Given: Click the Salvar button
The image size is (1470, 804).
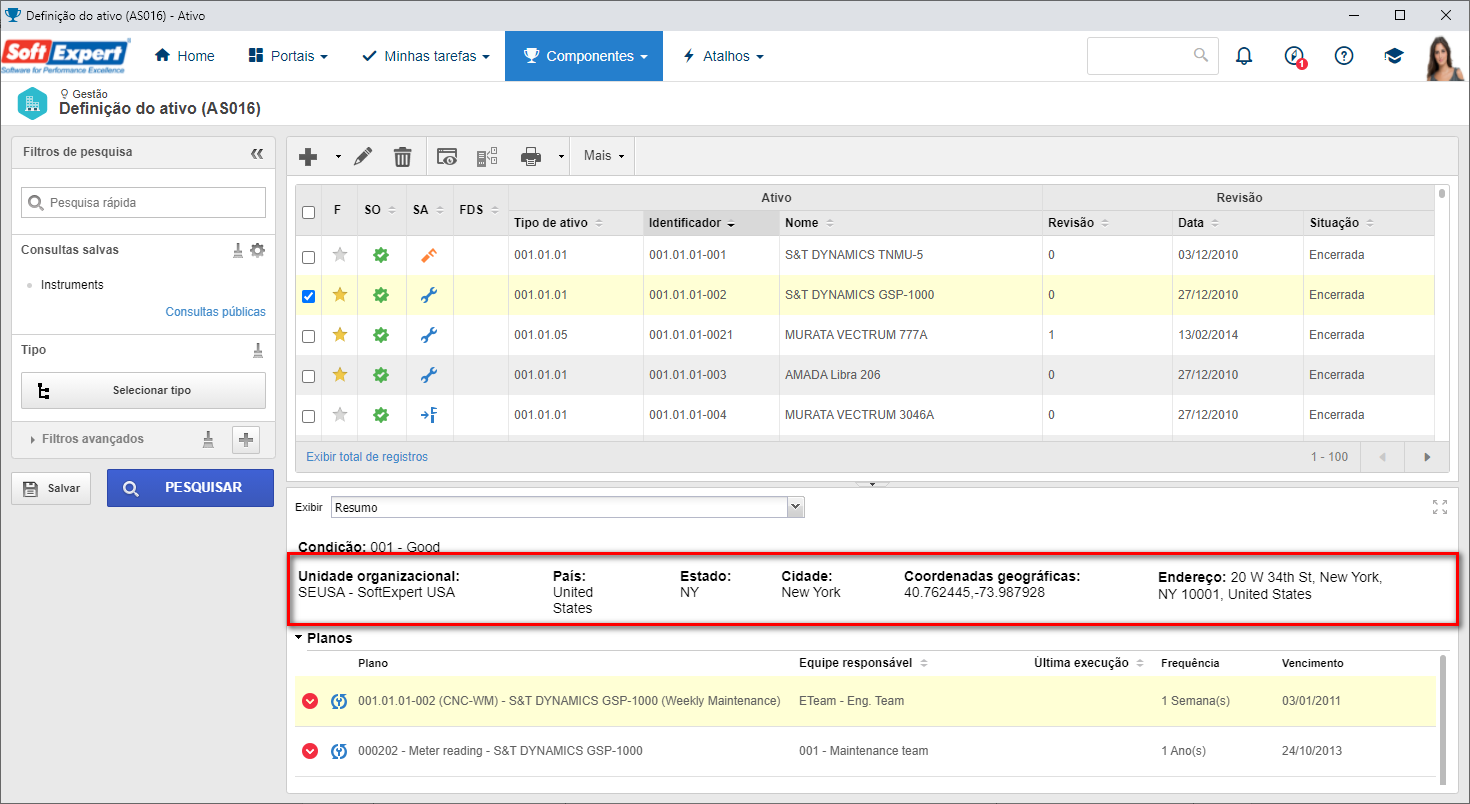Looking at the screenshot, I should tap(51, 488).
